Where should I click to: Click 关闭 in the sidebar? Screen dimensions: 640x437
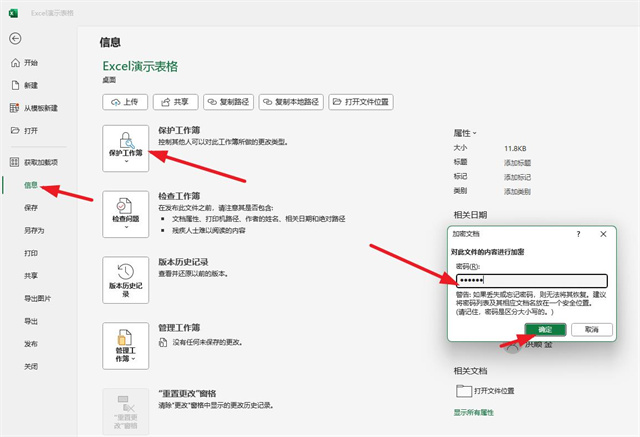pos(31,366)
